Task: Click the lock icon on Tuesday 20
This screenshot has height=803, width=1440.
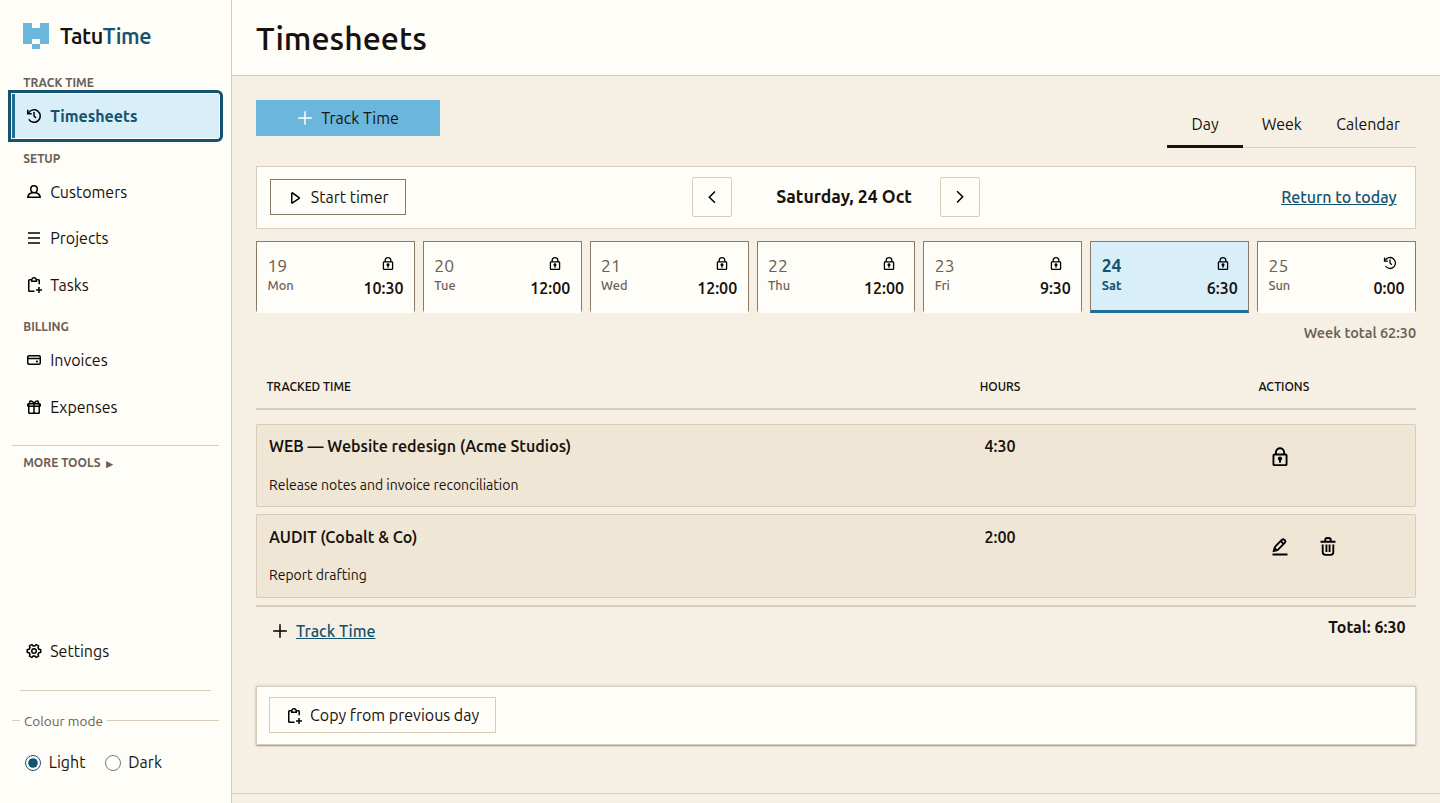Action: [x=555, y=264]
